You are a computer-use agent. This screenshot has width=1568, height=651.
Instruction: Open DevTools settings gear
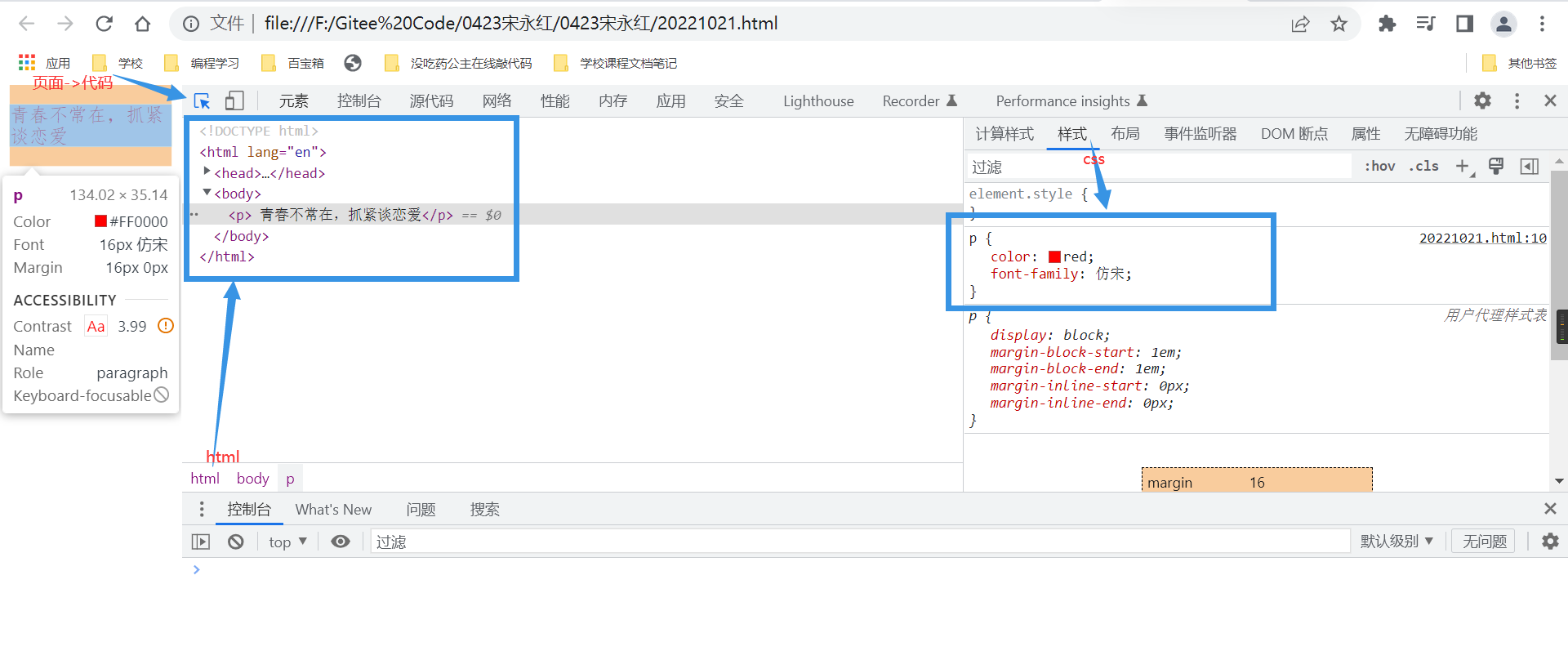[x=1482, y=100]
